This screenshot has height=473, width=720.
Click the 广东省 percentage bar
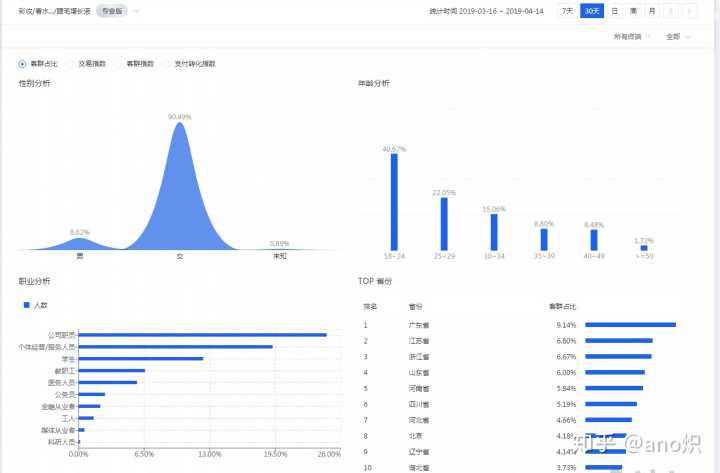coord(630,325)
